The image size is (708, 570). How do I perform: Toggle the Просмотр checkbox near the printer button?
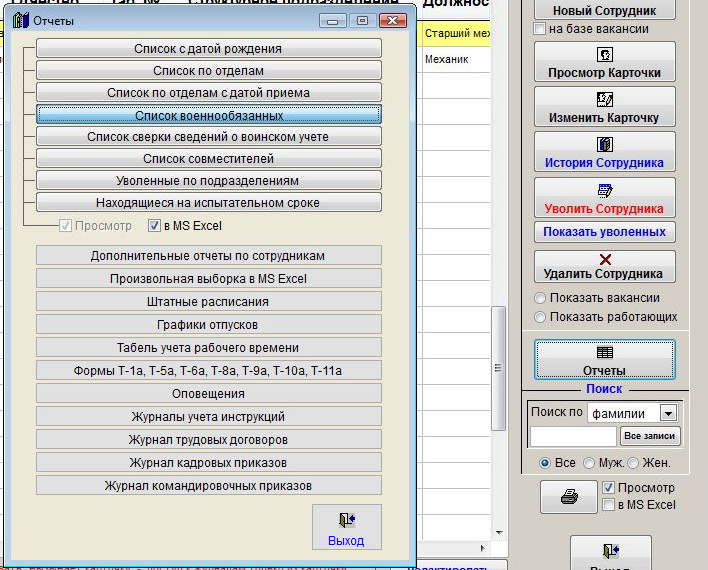point(608,488)
